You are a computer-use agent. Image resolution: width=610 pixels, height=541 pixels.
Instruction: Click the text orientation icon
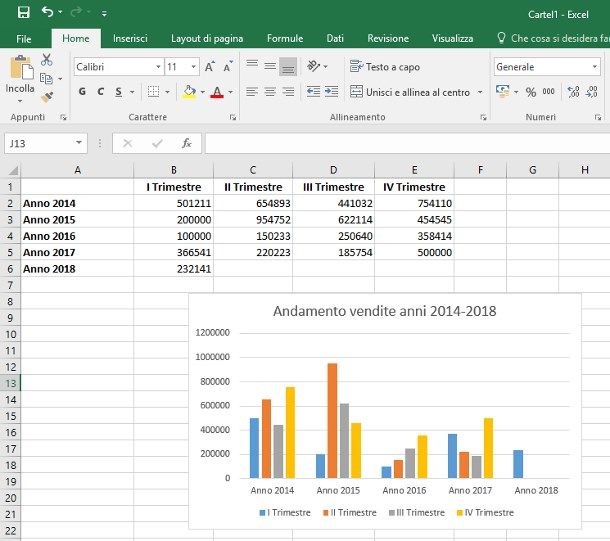coord(315,67)
